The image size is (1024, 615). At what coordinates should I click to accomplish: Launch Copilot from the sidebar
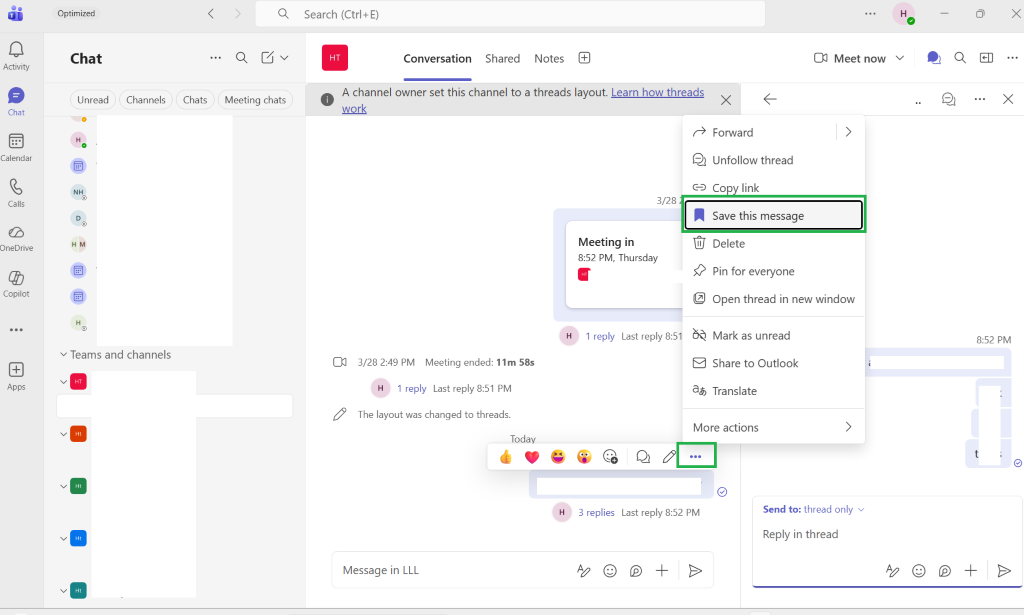[x=16, y=284]
